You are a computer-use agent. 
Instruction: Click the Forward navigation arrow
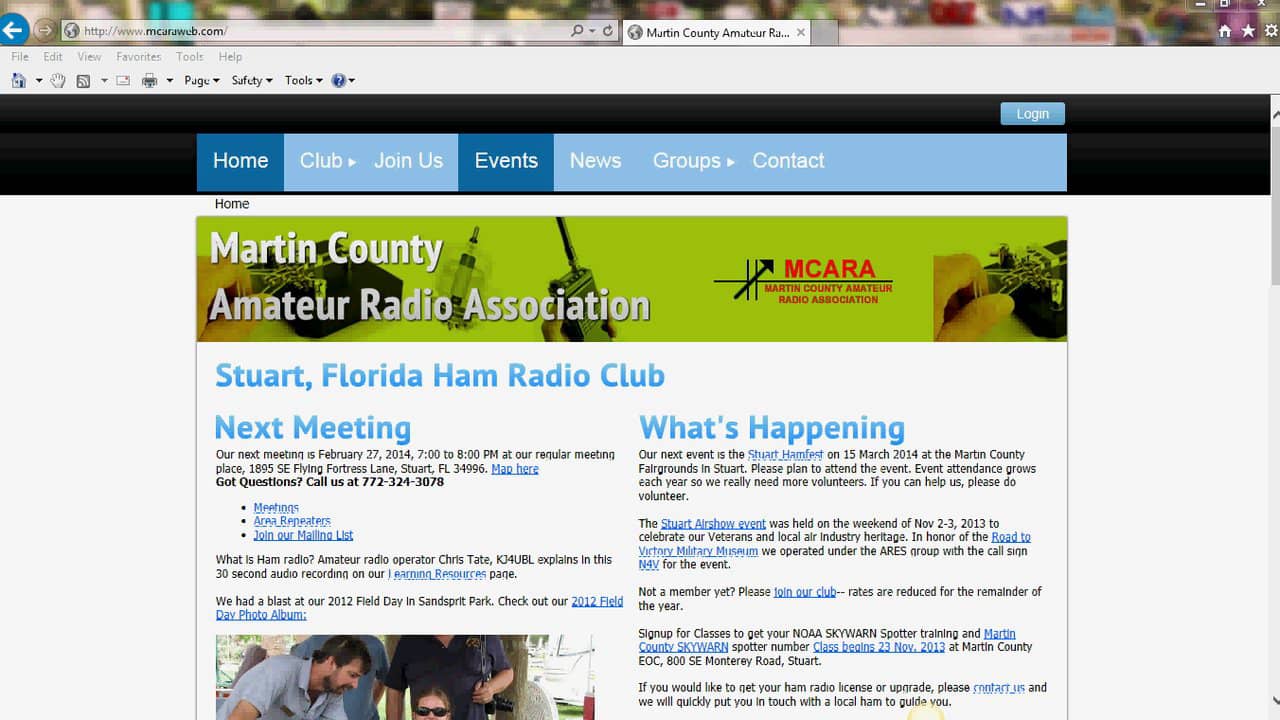44,30
